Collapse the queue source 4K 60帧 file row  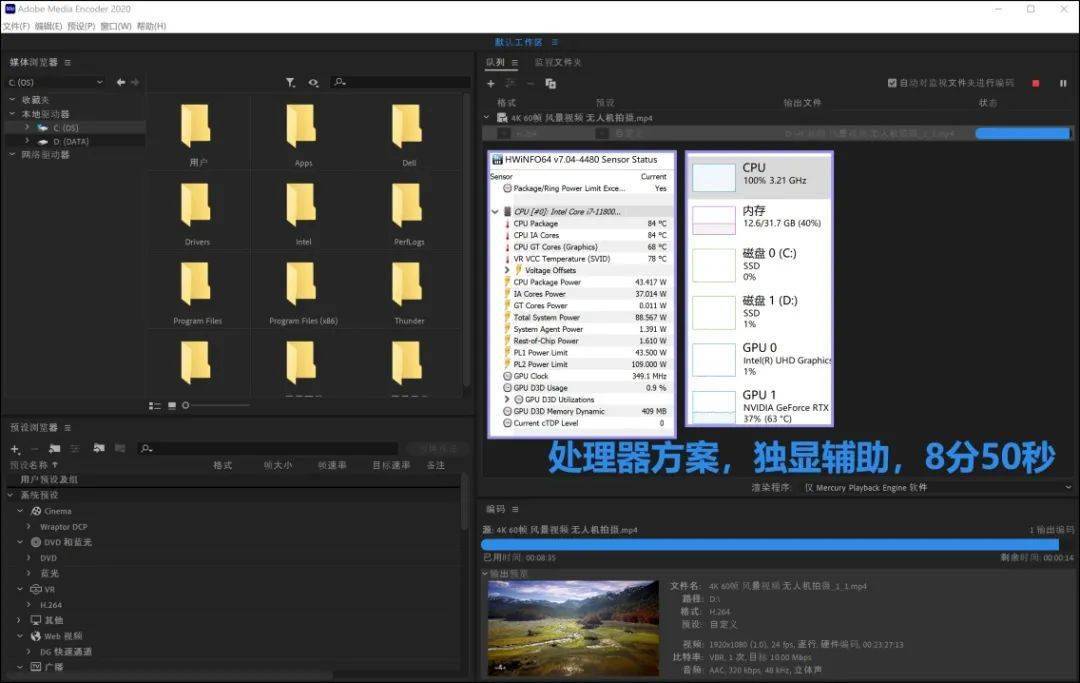(487, 118)
